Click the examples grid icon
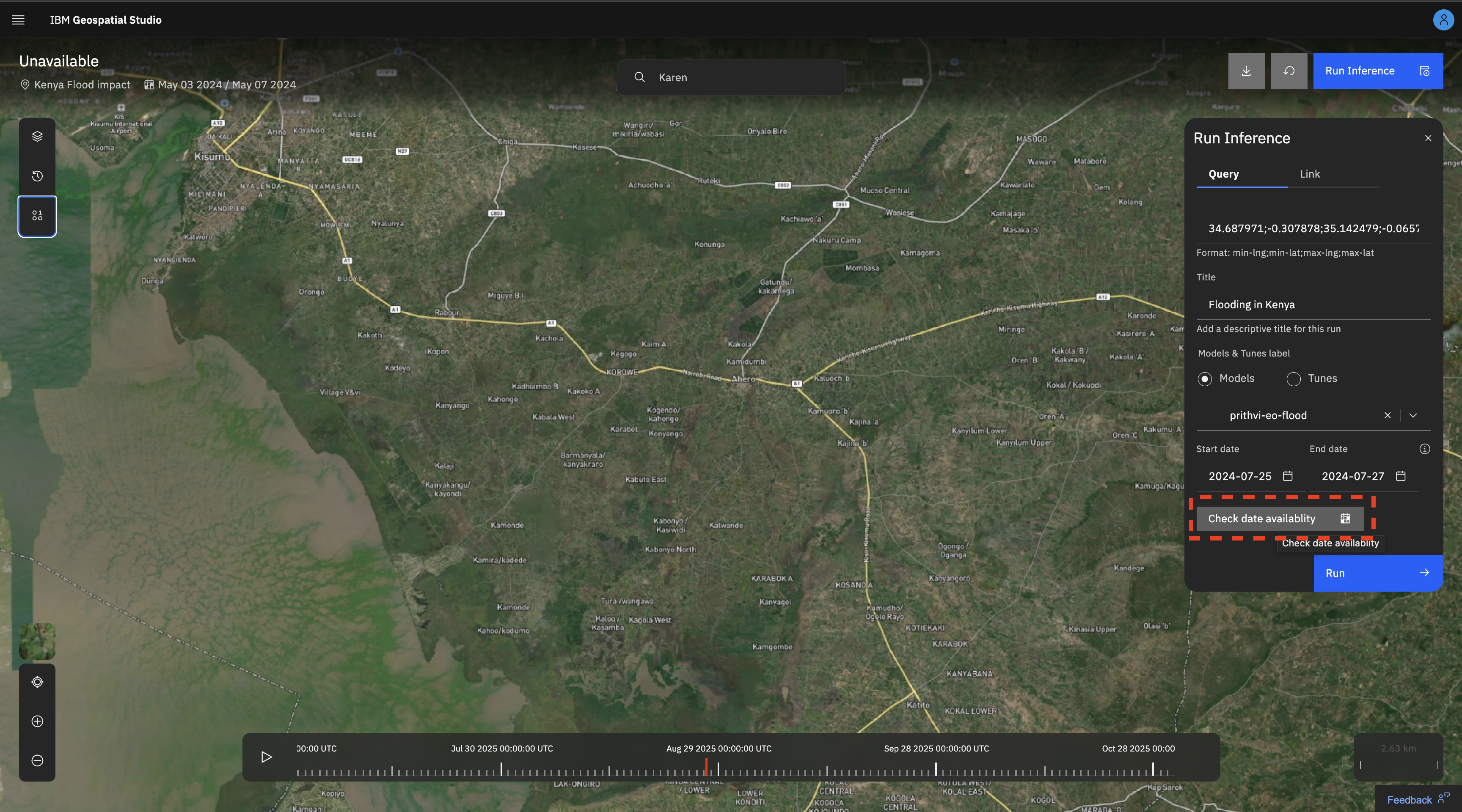Screen dimensions: 1462x812 [x=38, y=216]
